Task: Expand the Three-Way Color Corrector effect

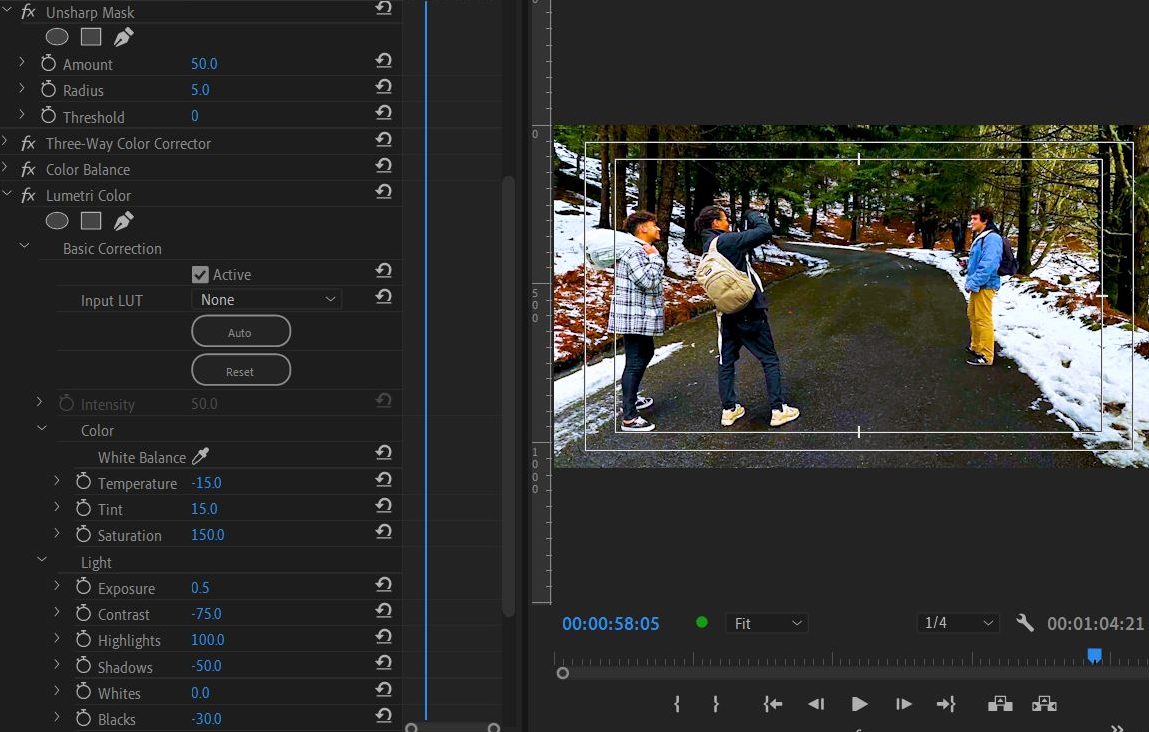Action: point(5,141)
